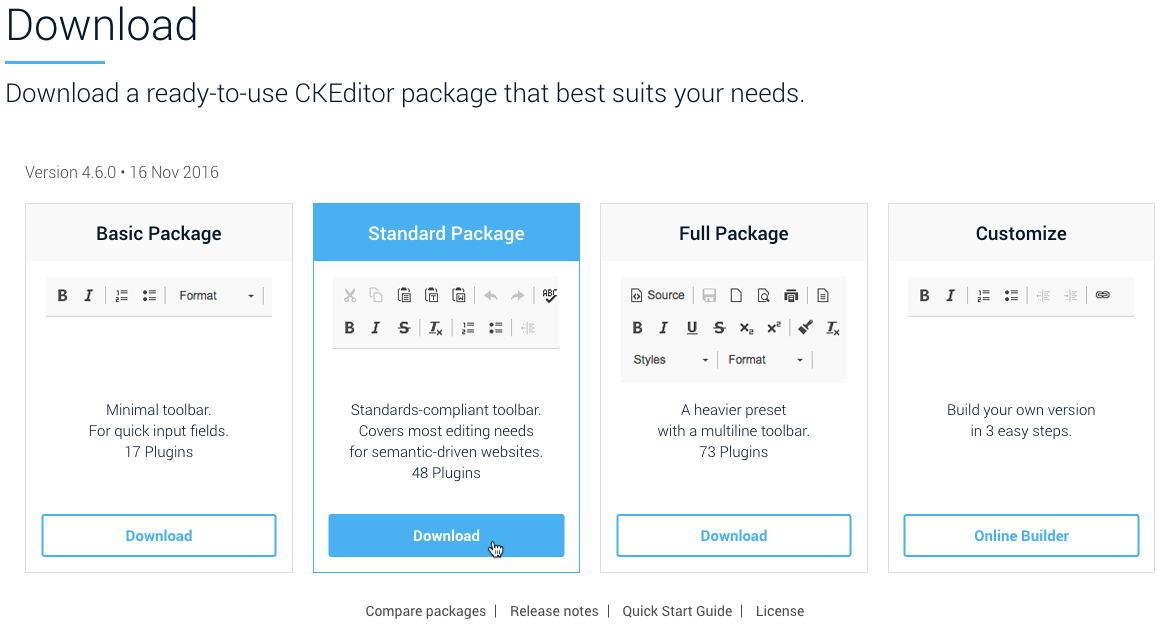
Task: Click the Quick Start Guide link
Action: [x=677, y=610]
